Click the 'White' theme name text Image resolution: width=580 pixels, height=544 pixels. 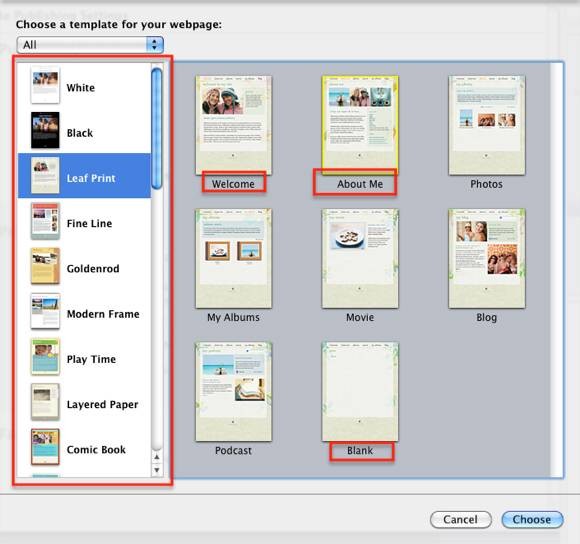81,88
